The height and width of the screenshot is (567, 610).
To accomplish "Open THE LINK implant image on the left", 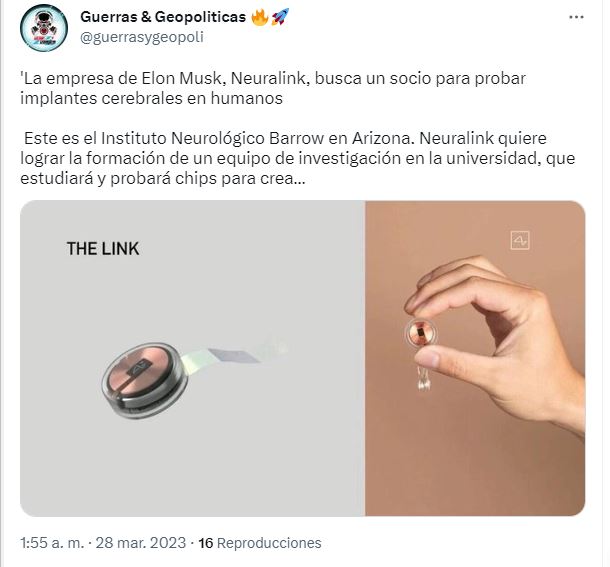I will 193,358.
